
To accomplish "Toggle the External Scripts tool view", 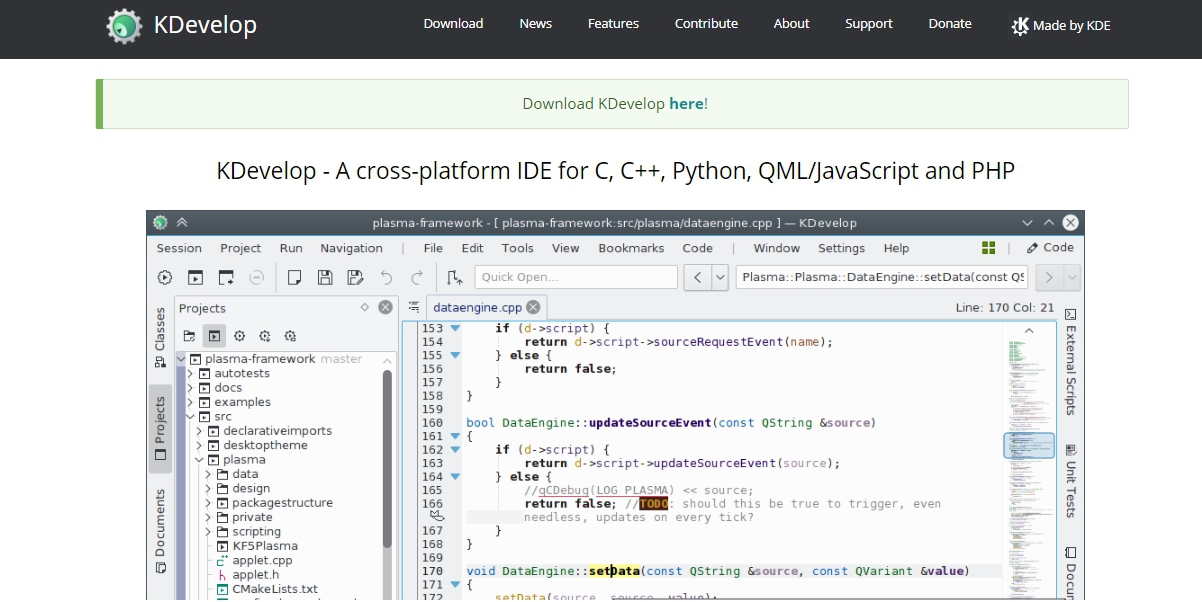I will 1070,363.
